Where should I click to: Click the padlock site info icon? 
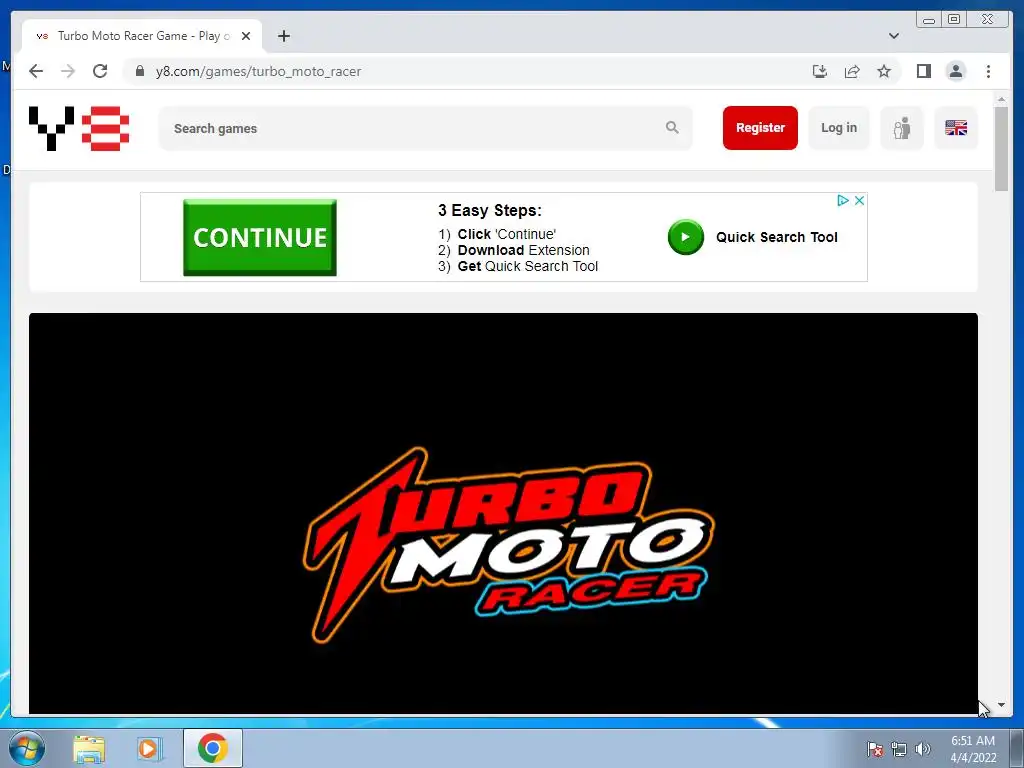(140, 71)
